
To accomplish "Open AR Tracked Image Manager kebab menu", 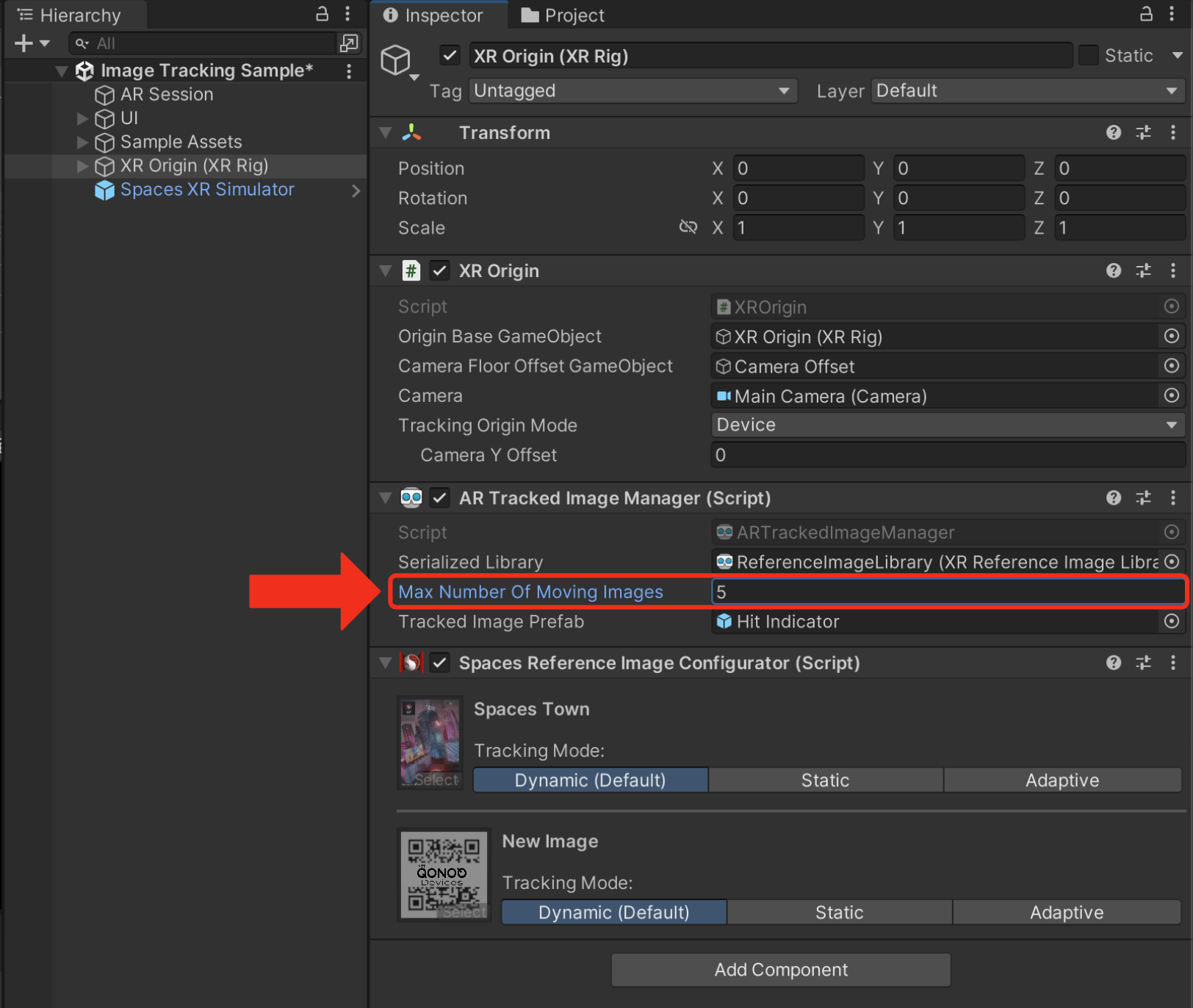I will pyautogui.click(x=1172, y=498).
